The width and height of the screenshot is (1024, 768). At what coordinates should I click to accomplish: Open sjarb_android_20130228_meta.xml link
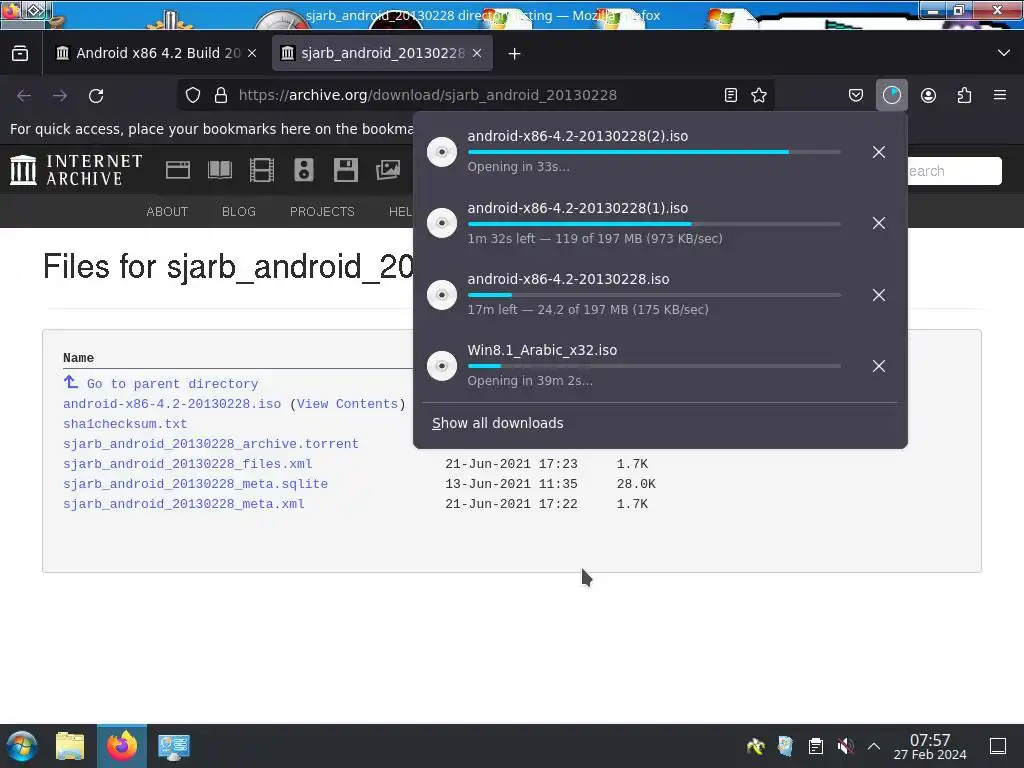[x=184, y=504]
